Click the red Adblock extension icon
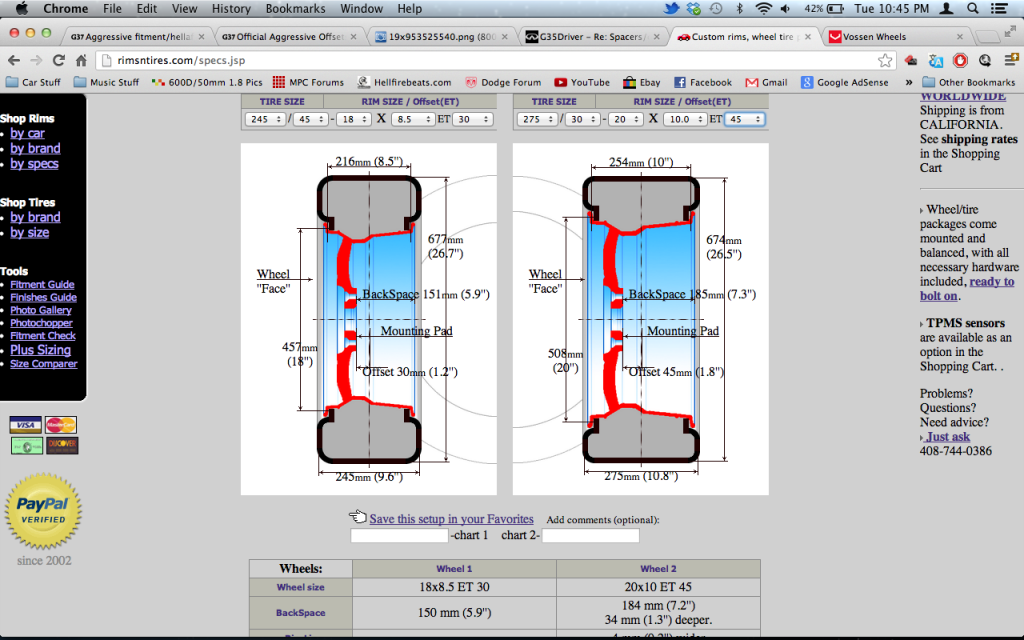Screen dimensions: 1024x640 point(960,61)
